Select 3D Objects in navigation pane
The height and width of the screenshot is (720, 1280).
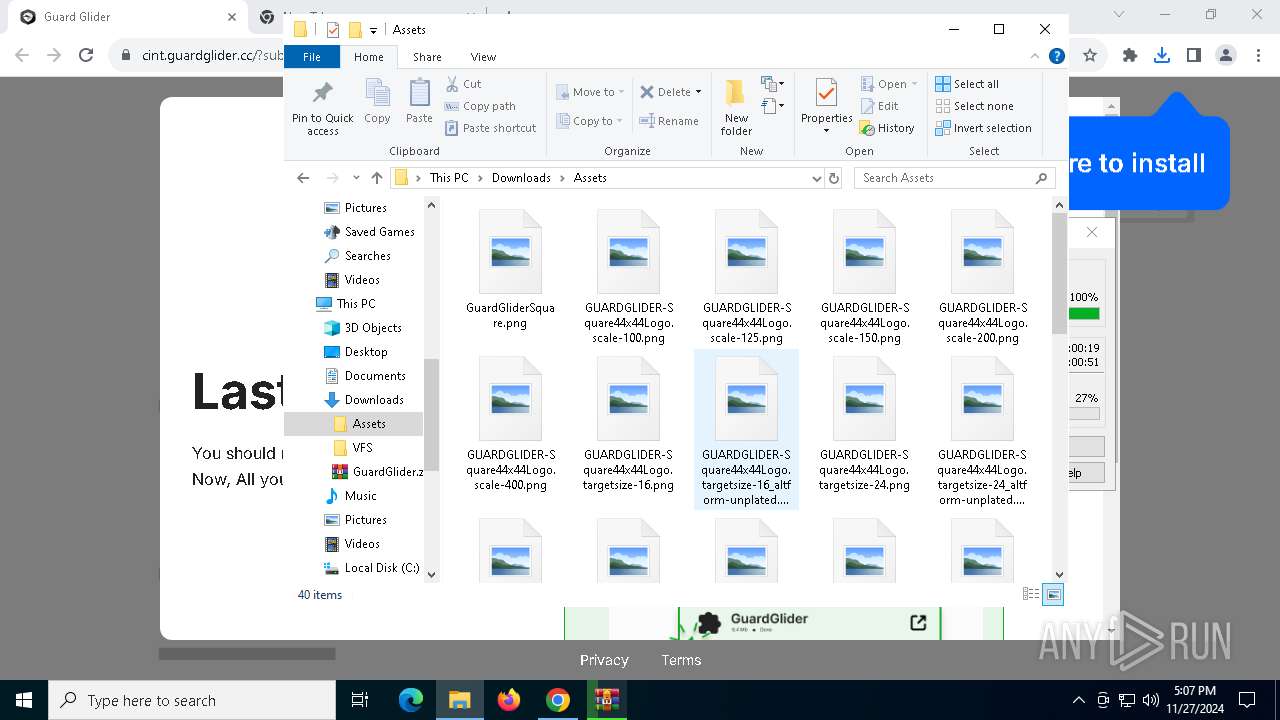coord(363,328)
